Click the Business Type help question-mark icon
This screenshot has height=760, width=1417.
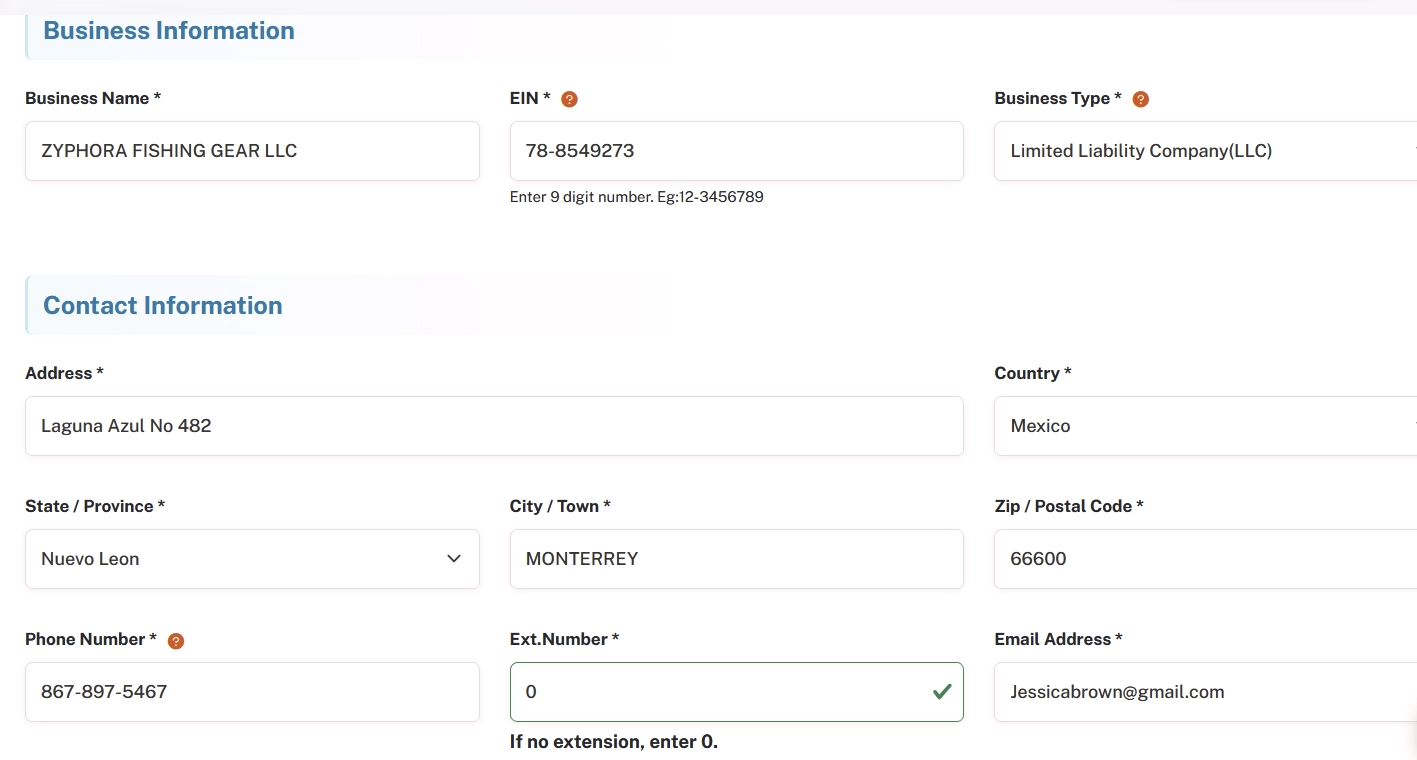point(1140,99)
